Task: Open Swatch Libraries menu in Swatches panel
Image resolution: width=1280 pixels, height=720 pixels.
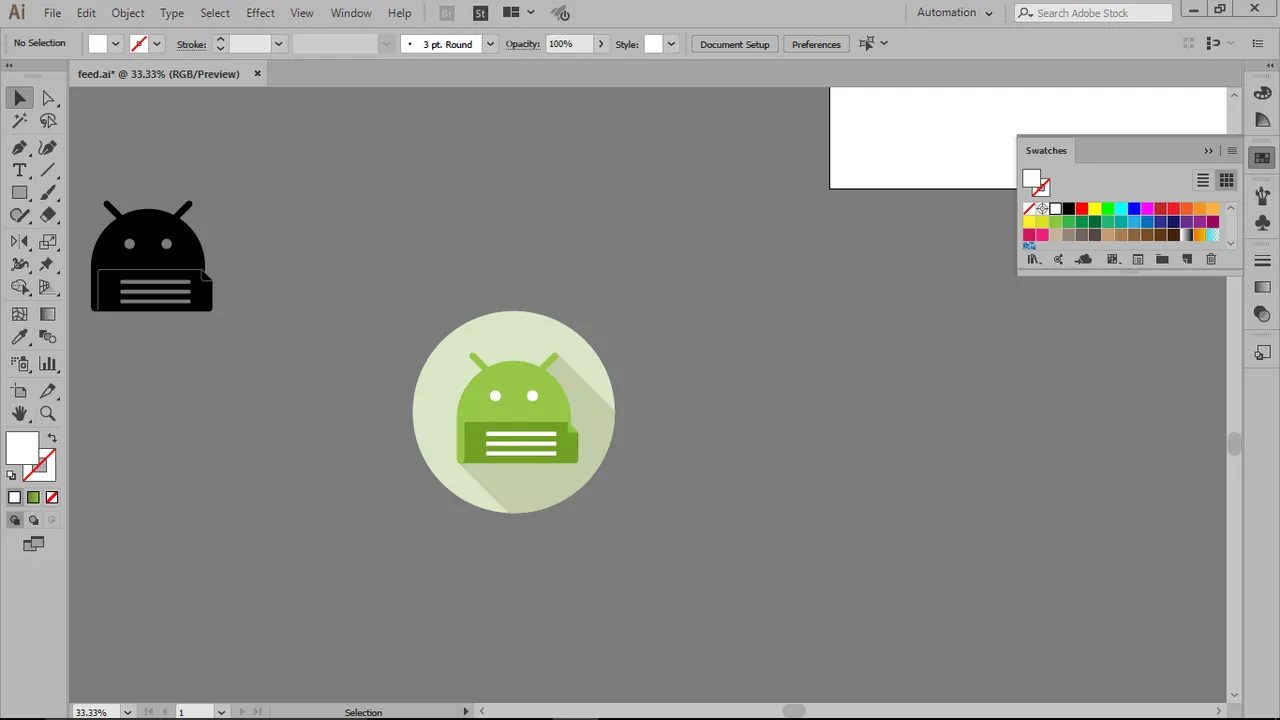Action: pos(1033,259)
